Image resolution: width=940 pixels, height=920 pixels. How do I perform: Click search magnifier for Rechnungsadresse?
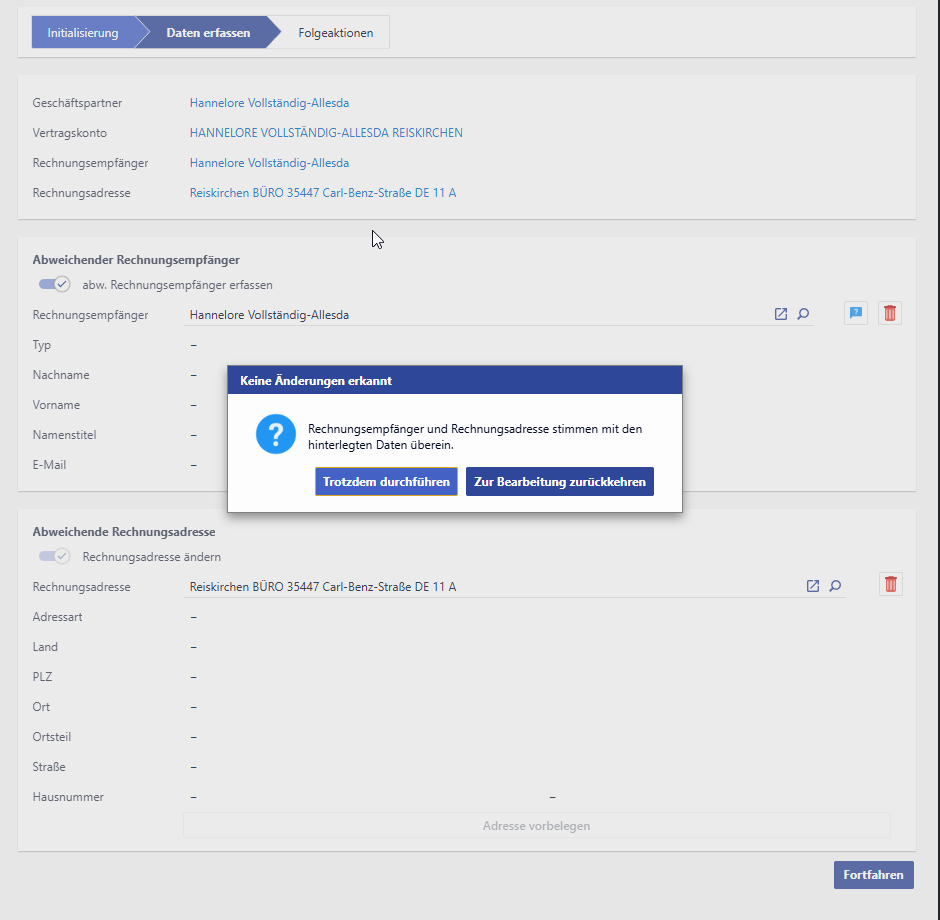835,586
